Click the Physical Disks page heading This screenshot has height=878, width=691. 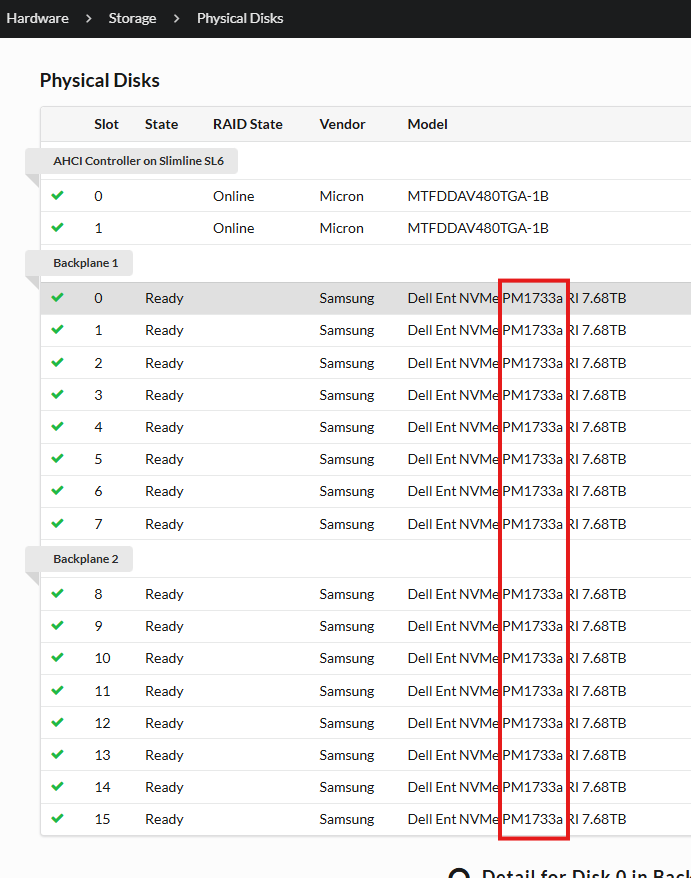pyautogui.click(x=100, y=81)
